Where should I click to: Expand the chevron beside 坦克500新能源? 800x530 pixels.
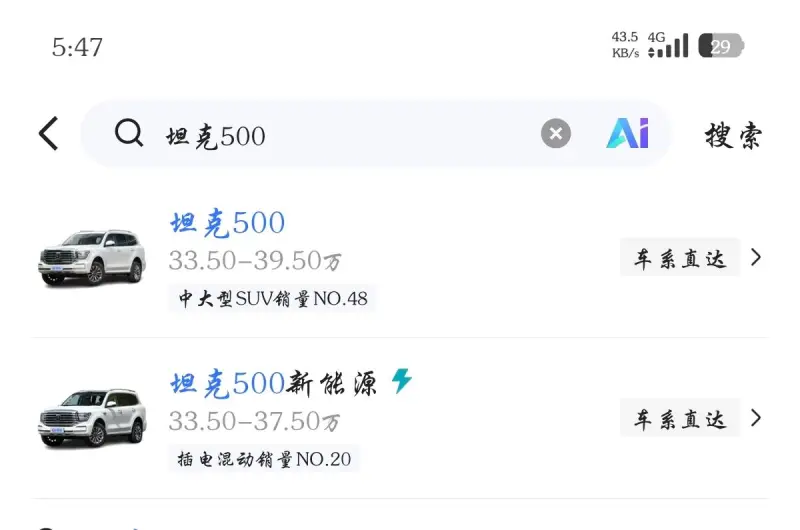[x=756, y=417]
